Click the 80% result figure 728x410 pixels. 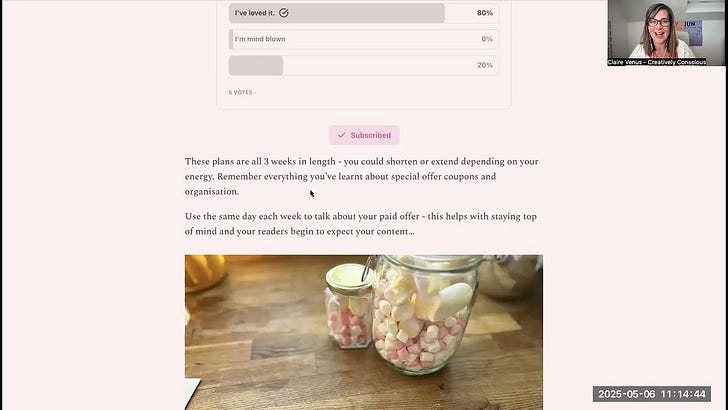(x=485, y=13)
